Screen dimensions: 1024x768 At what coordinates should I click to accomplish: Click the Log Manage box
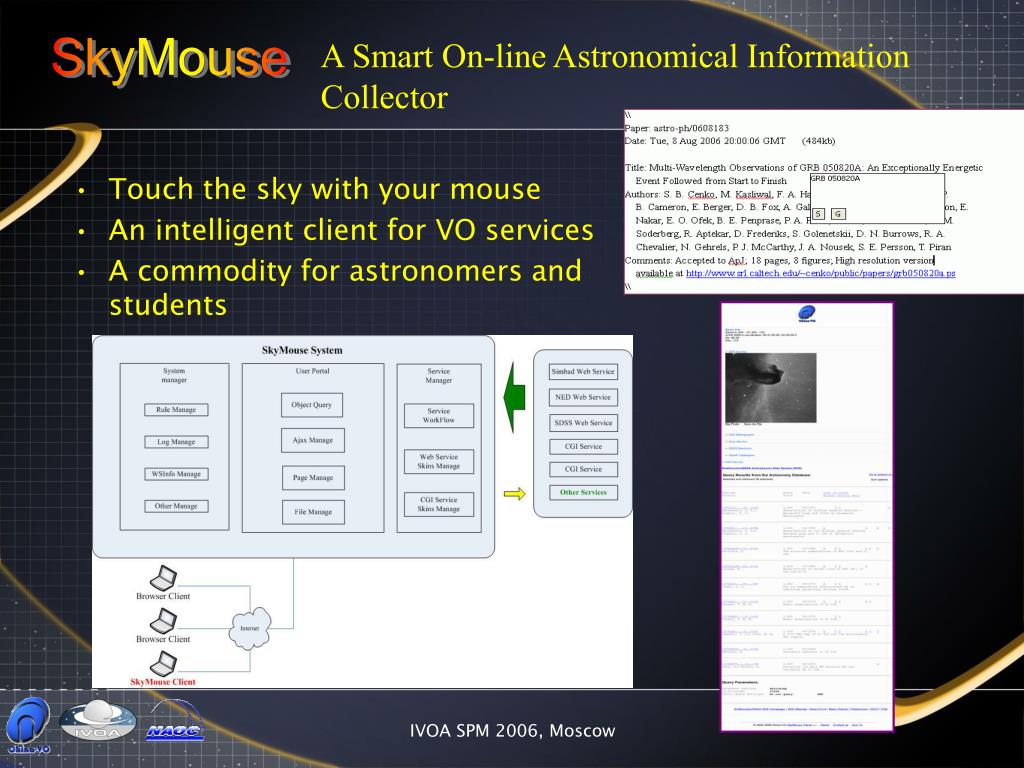[x=176, y=442]
